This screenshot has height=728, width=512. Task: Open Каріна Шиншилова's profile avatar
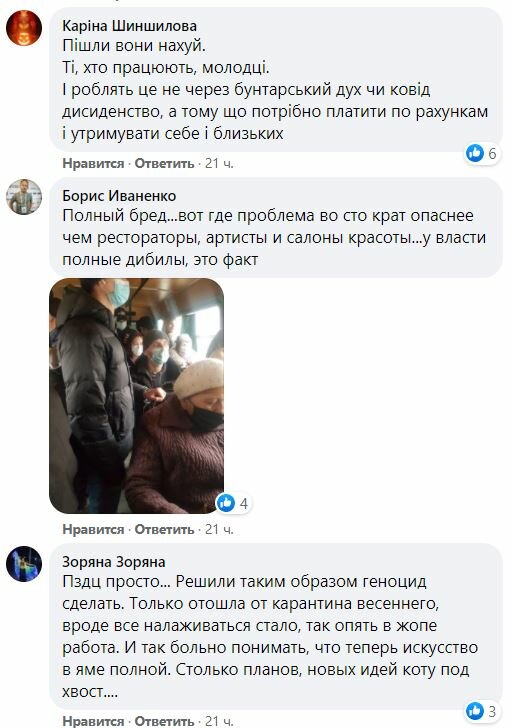[24, 27]
